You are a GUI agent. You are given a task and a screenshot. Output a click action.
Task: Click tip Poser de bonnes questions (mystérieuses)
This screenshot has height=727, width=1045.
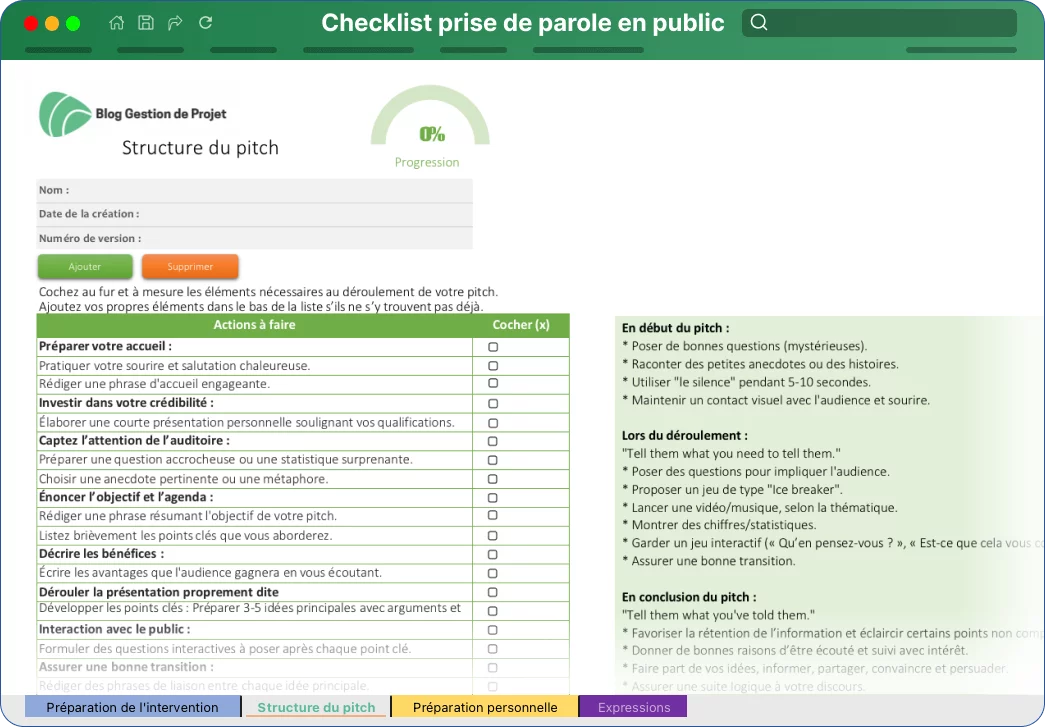point(744,346)
